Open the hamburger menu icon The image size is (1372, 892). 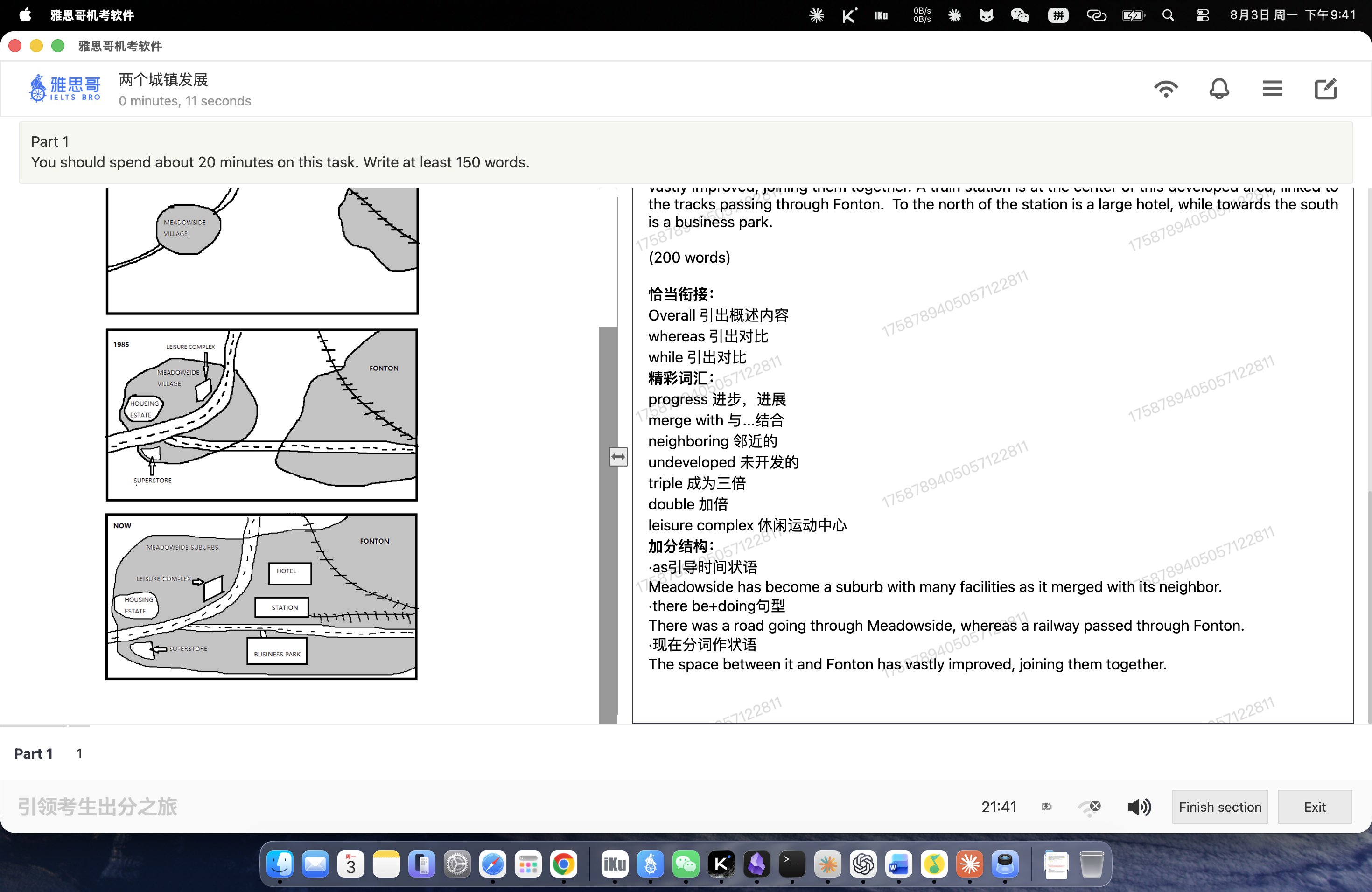point(1272,89)
